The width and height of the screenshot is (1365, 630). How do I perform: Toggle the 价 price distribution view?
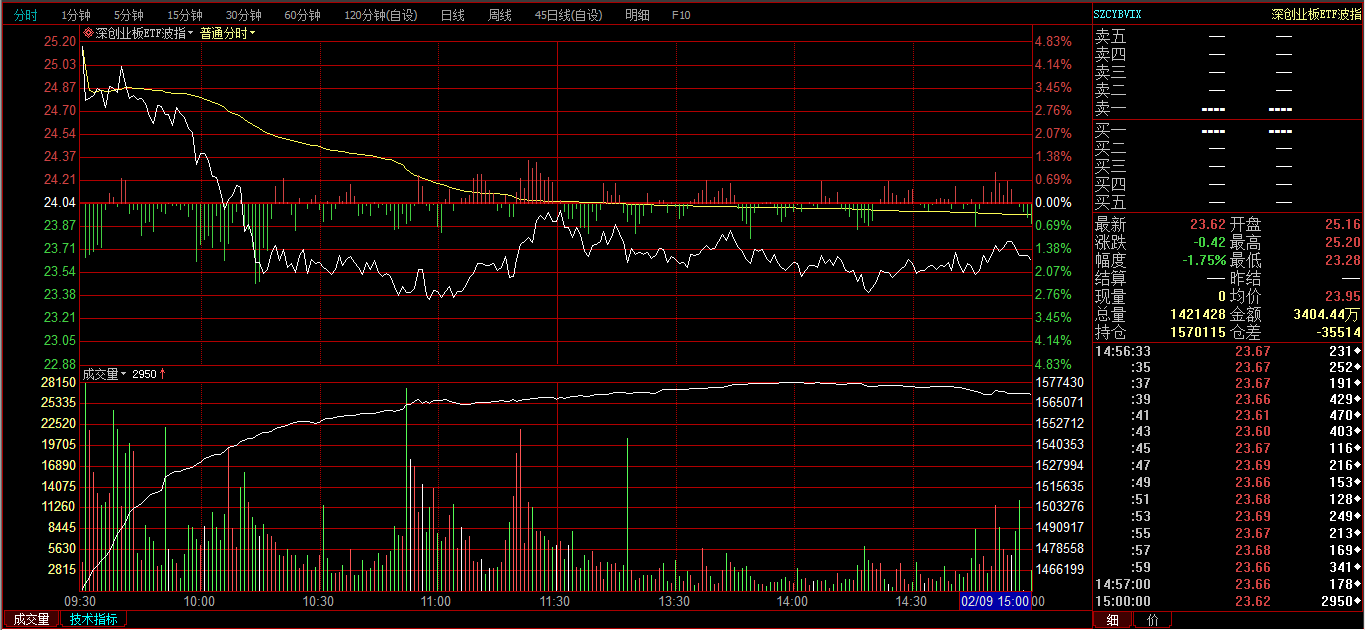coord(1152,620)
